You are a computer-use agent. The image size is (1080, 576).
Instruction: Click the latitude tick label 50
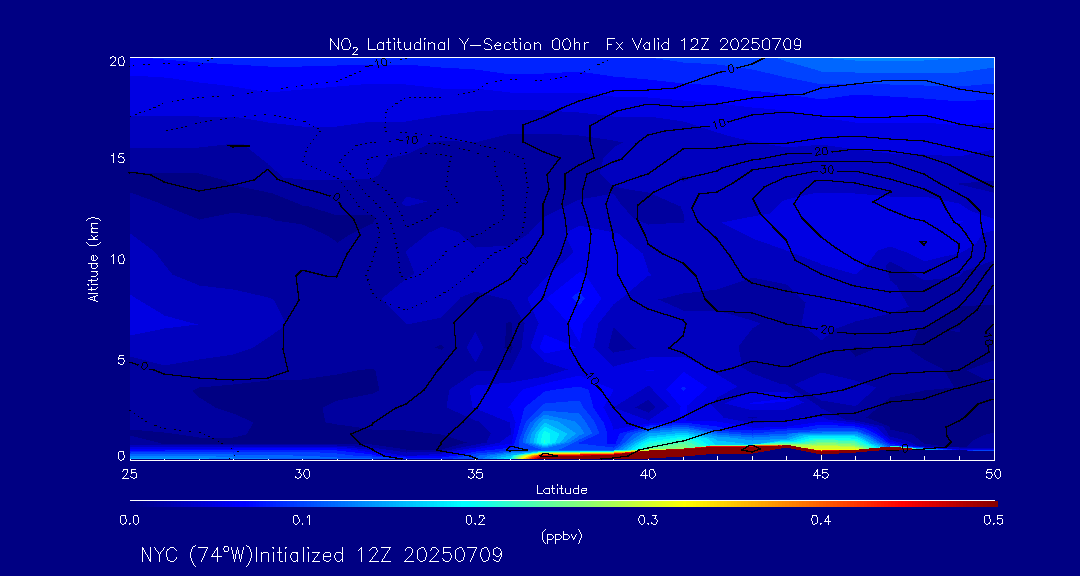[993, 474]
